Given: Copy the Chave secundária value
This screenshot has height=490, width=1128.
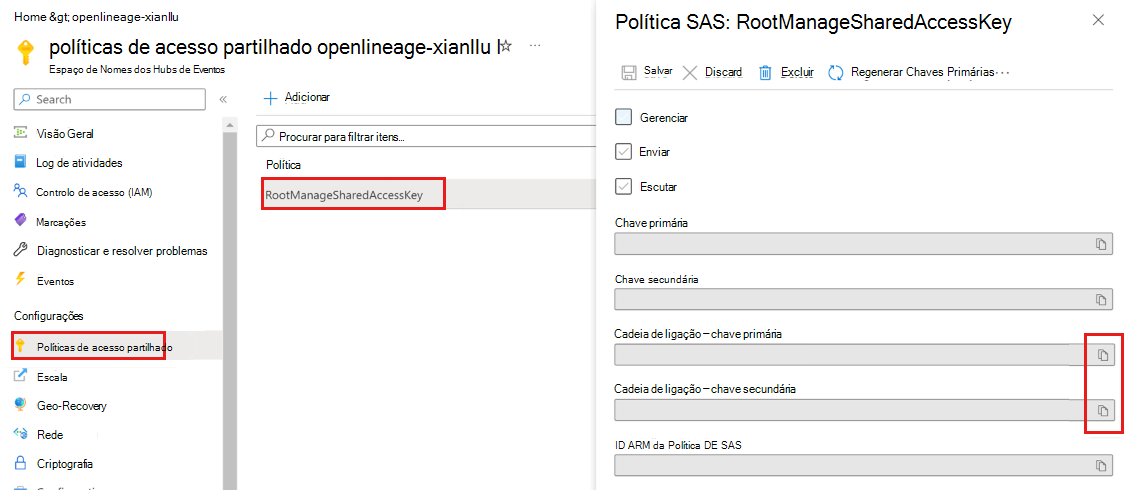Looking at the screenshot, I should (1100, 300).
